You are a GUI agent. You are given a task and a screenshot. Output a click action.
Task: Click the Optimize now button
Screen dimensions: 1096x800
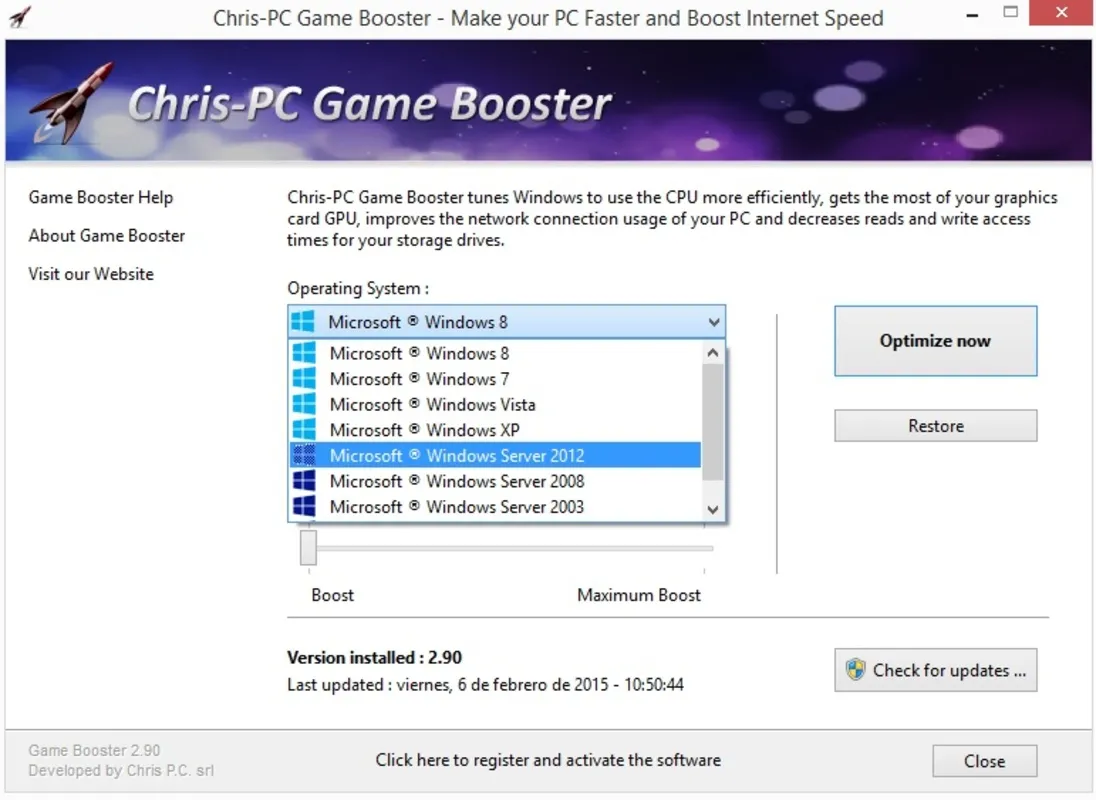(935, 341)
